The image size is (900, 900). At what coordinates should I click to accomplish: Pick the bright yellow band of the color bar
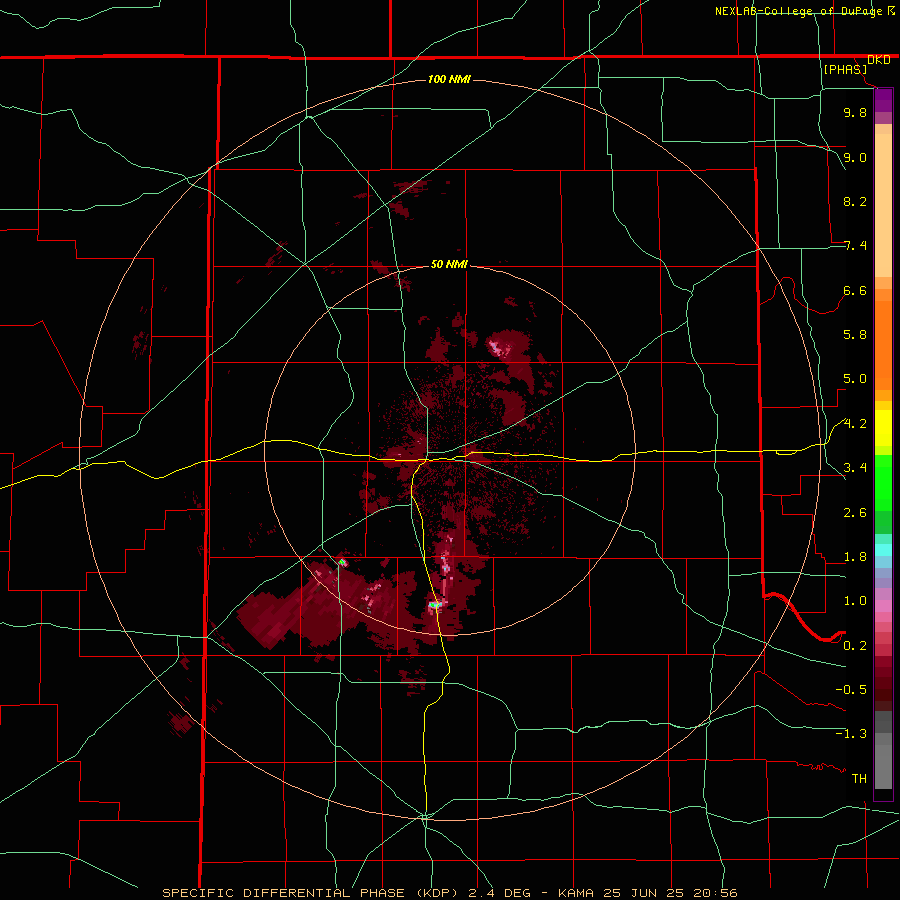tap(883, 428)
